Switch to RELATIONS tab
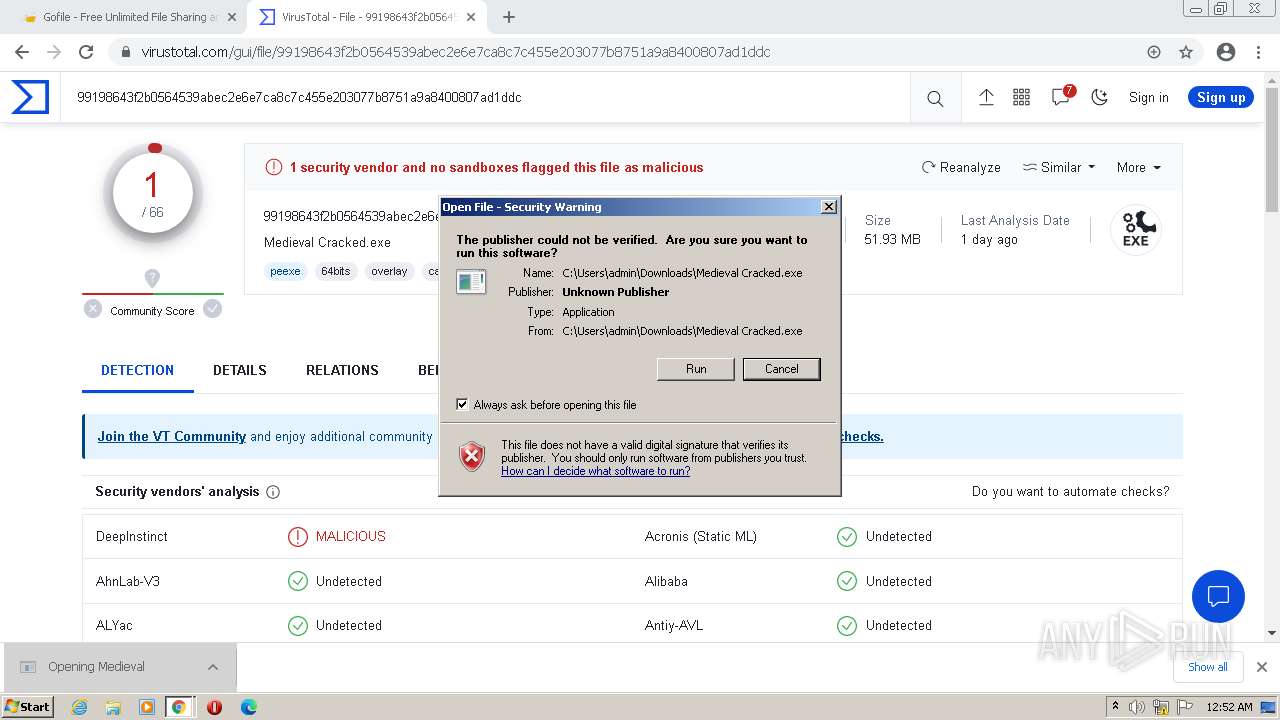 point(342,370)
